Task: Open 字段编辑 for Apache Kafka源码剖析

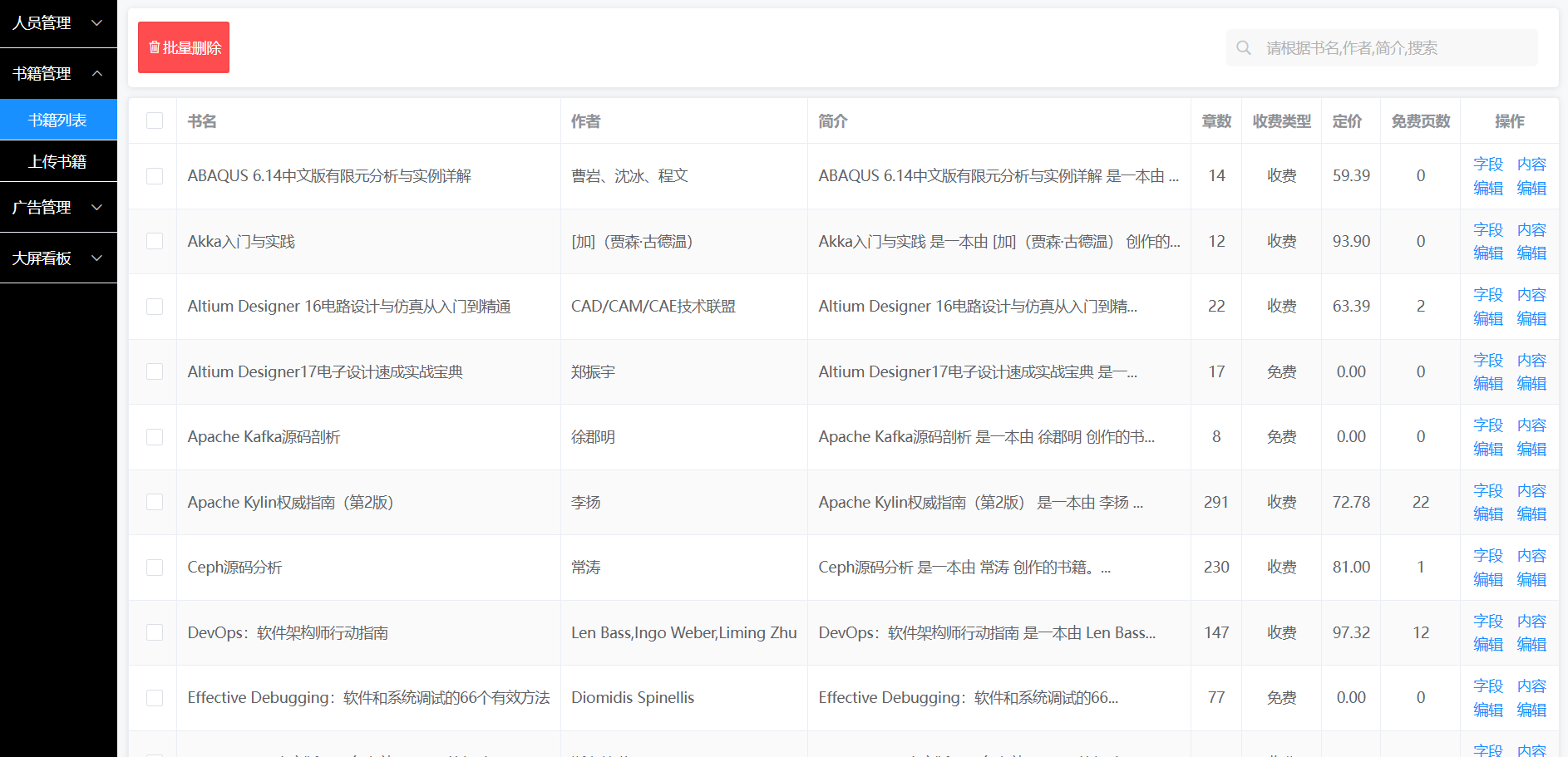Action: (x=1488, y=437)
